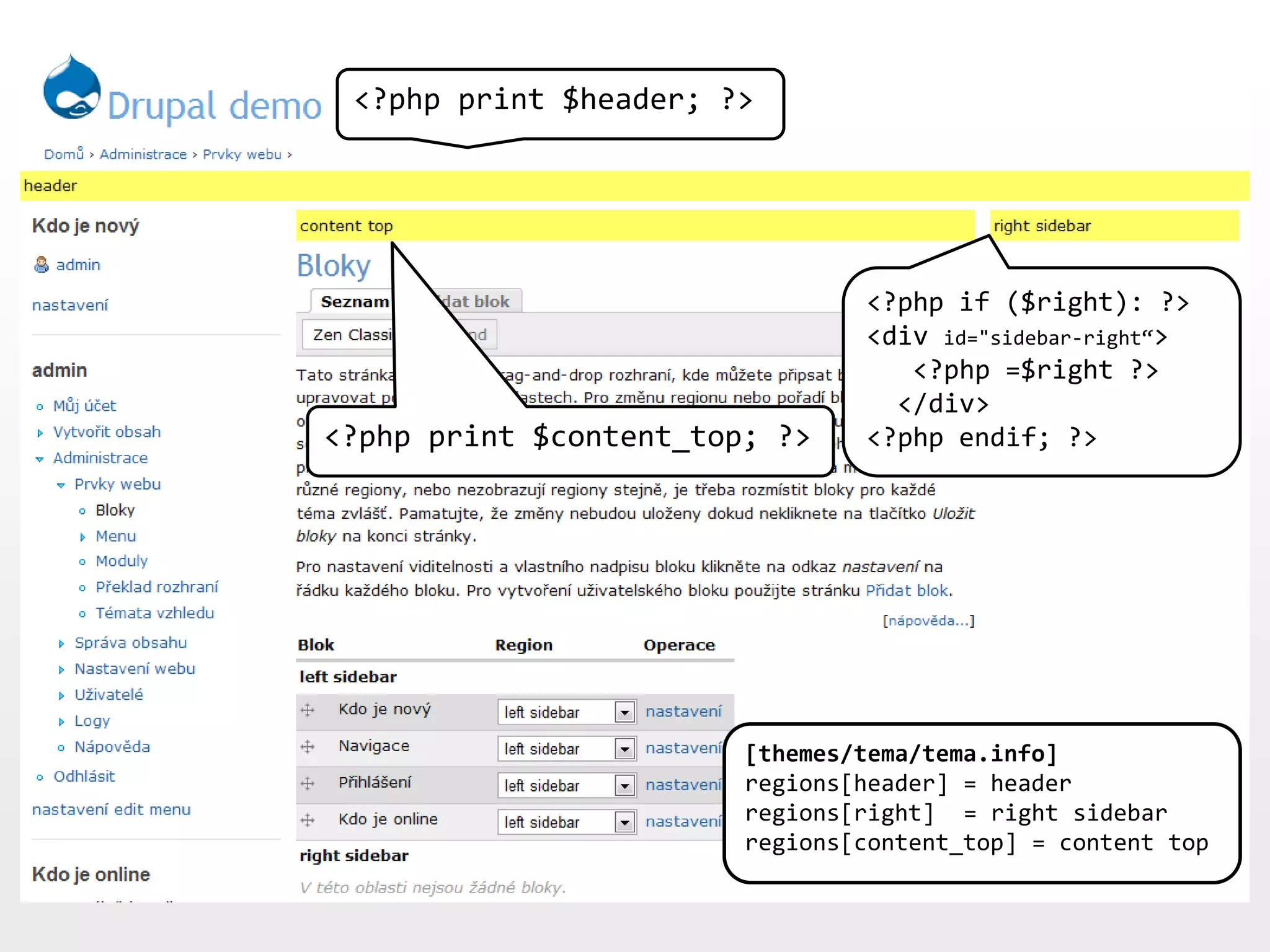The width and height of the screenshot is (1270, 952).
Task: Go to Domů breadcrumb
Action: tap(63, 154)
